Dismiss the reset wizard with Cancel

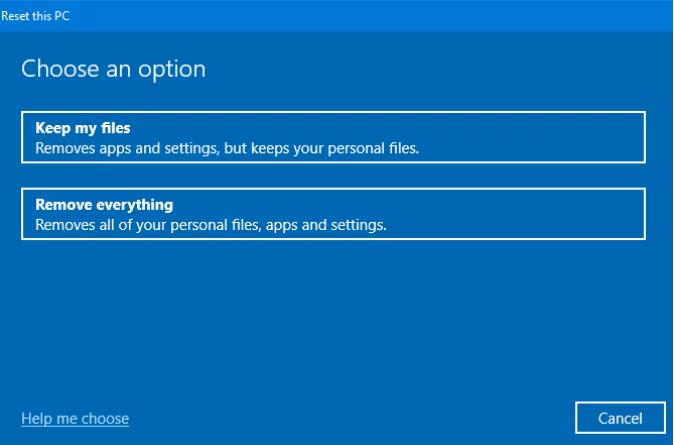[620, 418]
